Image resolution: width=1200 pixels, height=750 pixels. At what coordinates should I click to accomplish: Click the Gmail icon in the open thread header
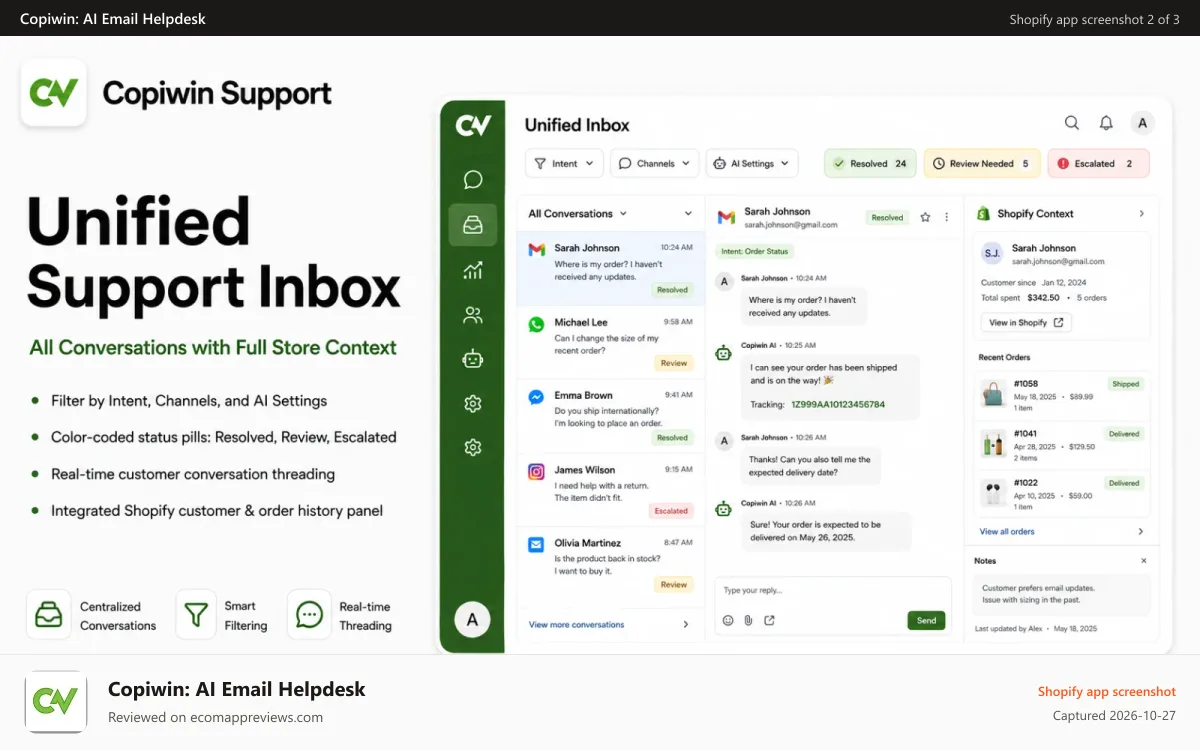(x=726, y=216)
